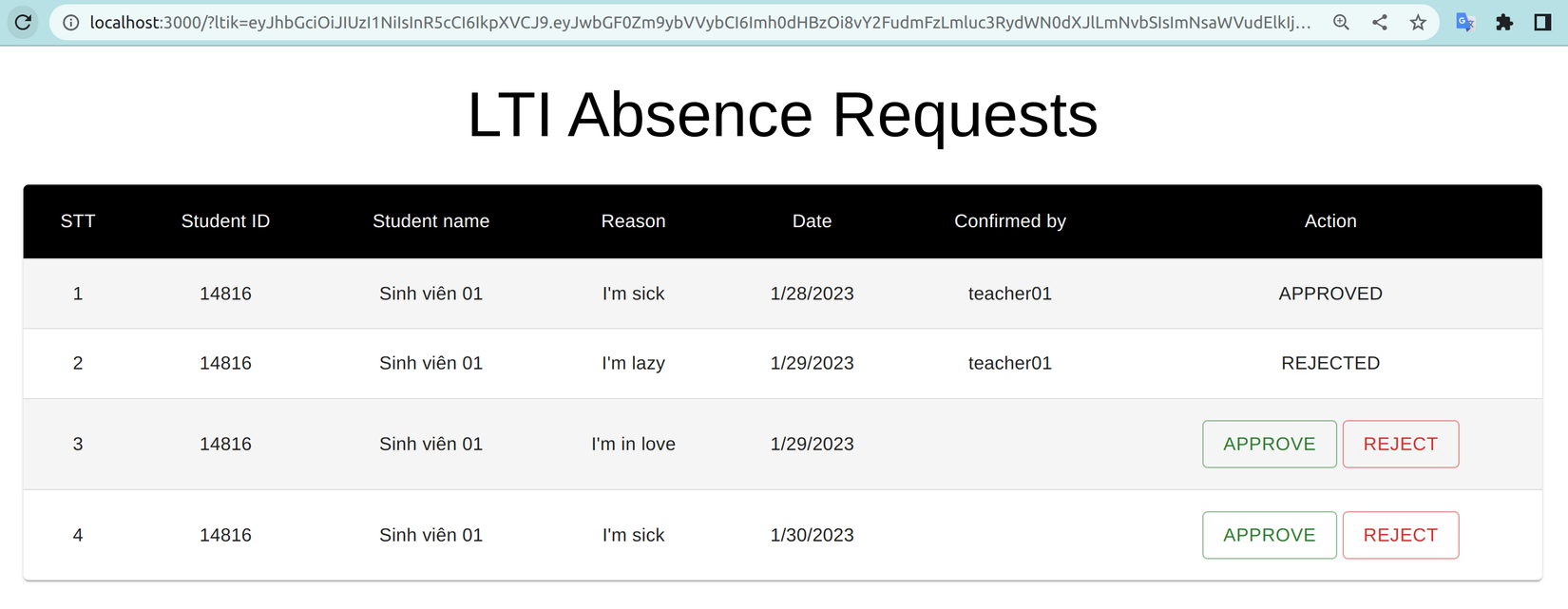Click the site information icon

point(70,22)
